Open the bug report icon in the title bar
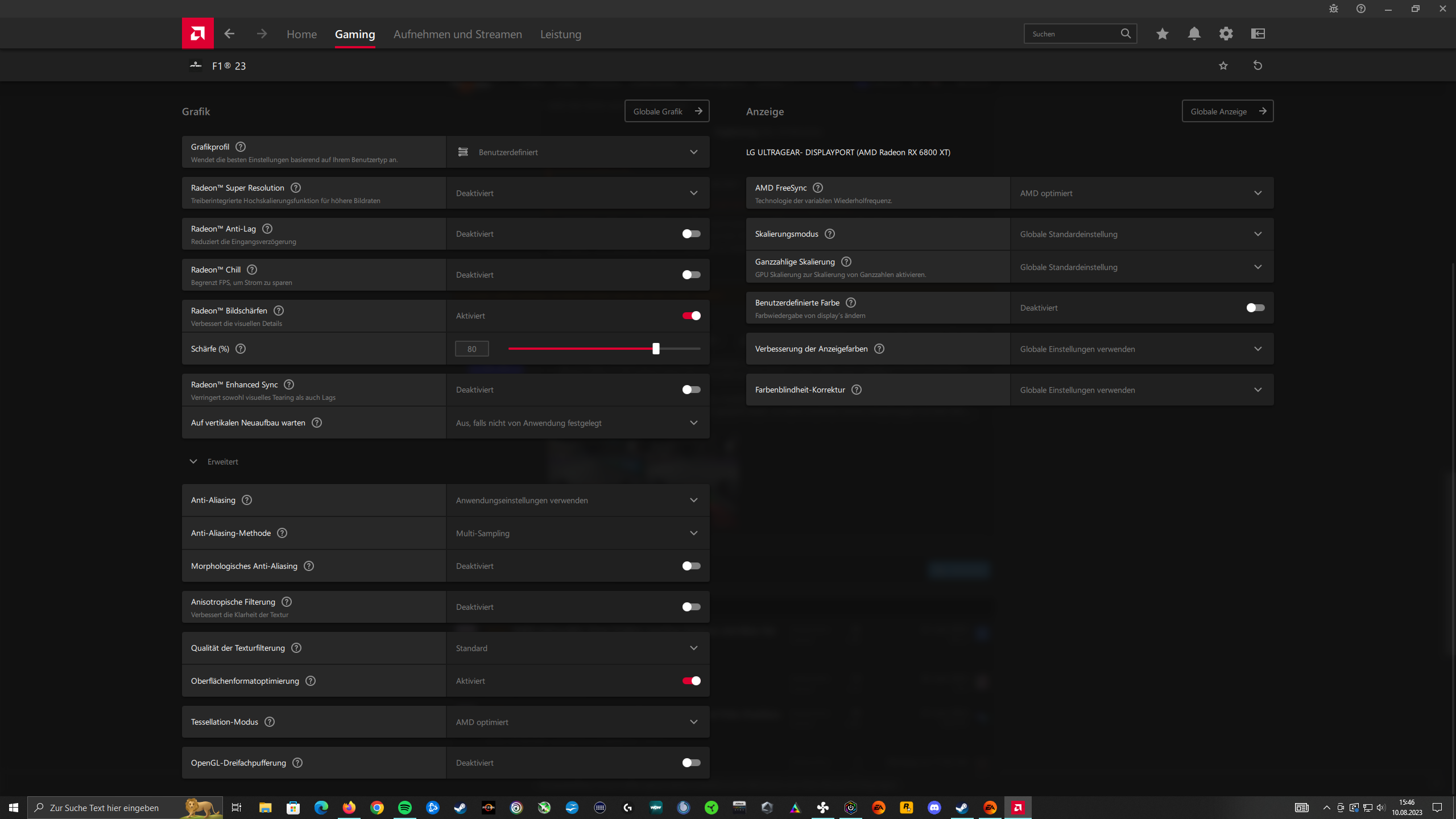Viewport: 1456px width, 819px height. click(x=1333, y=9)
